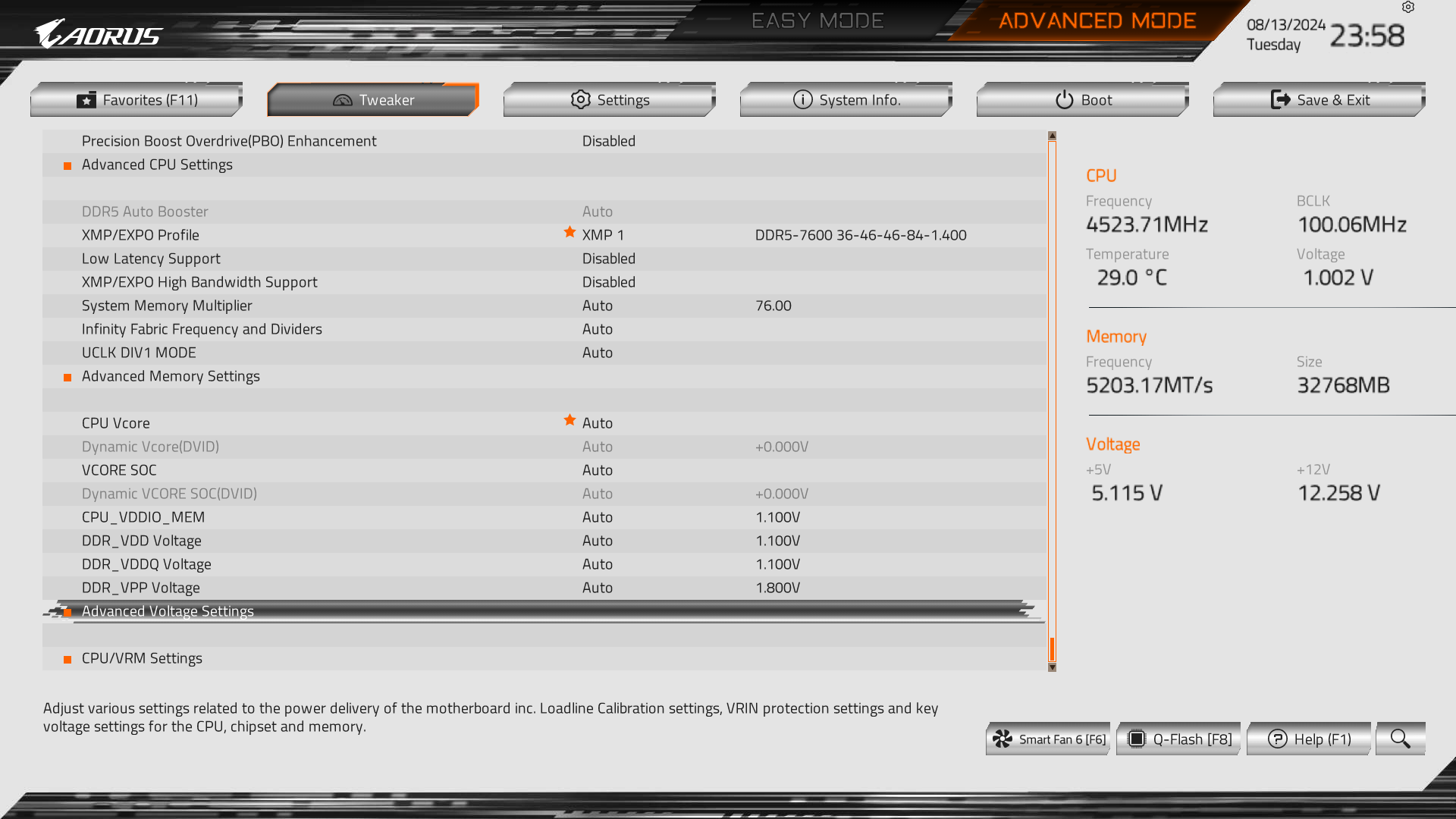Click the settings gear icon near the clock
Screen dimensions: 1456x819
coord(1408,7)
